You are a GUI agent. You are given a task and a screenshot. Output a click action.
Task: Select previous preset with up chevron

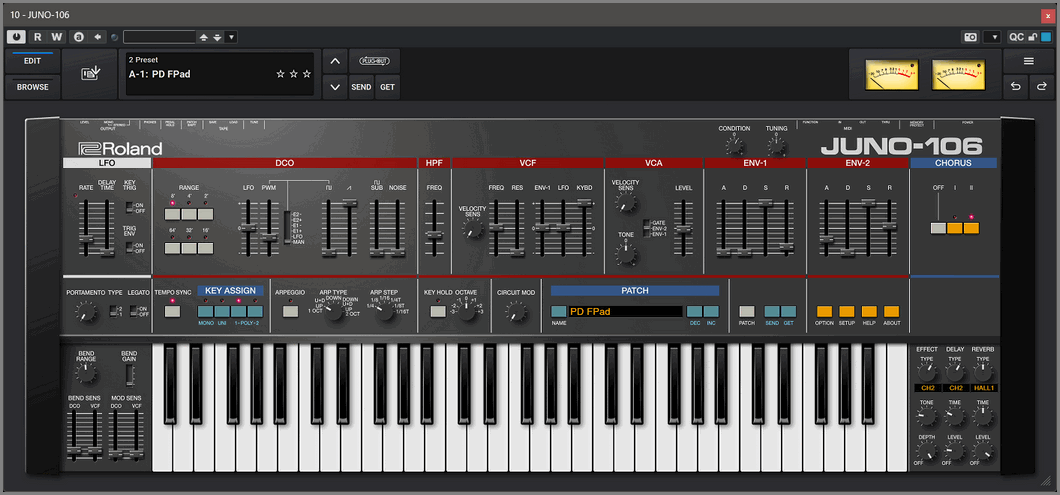tap(335, 61)
